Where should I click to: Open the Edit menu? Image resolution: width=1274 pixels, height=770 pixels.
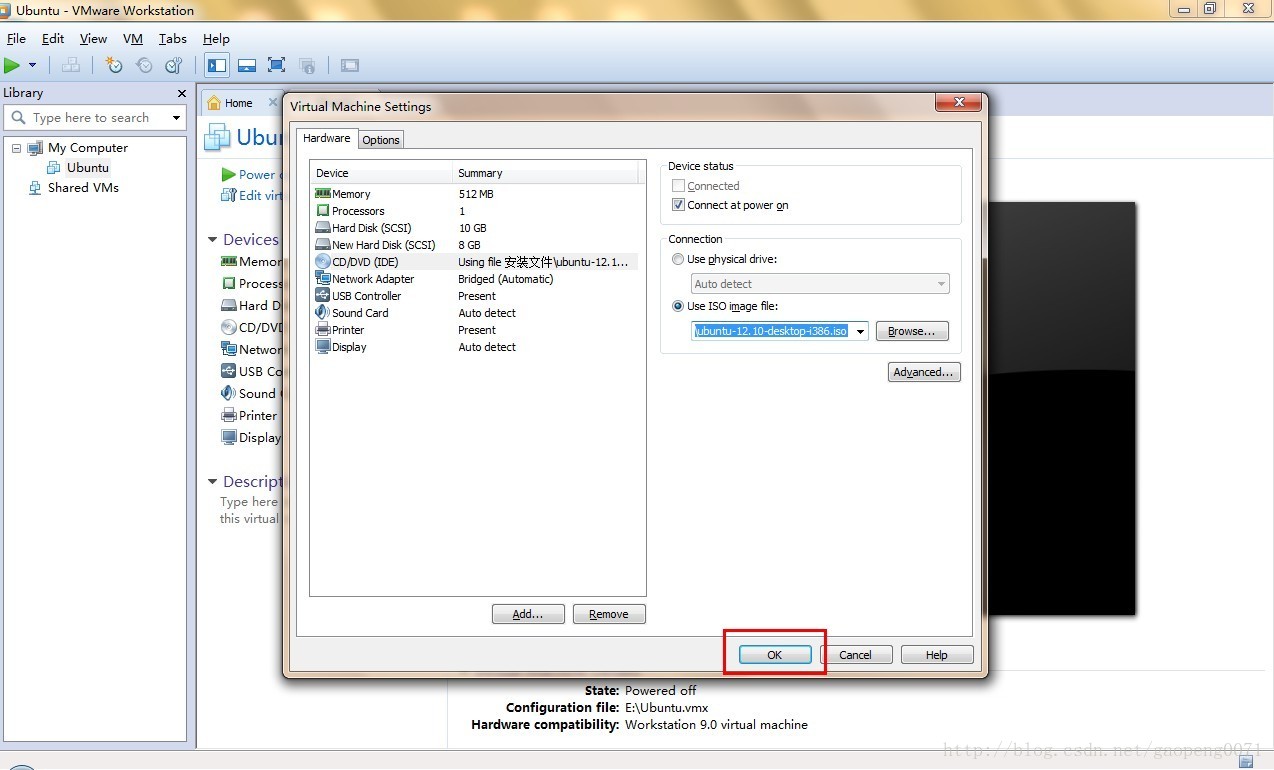click(53, 39)
